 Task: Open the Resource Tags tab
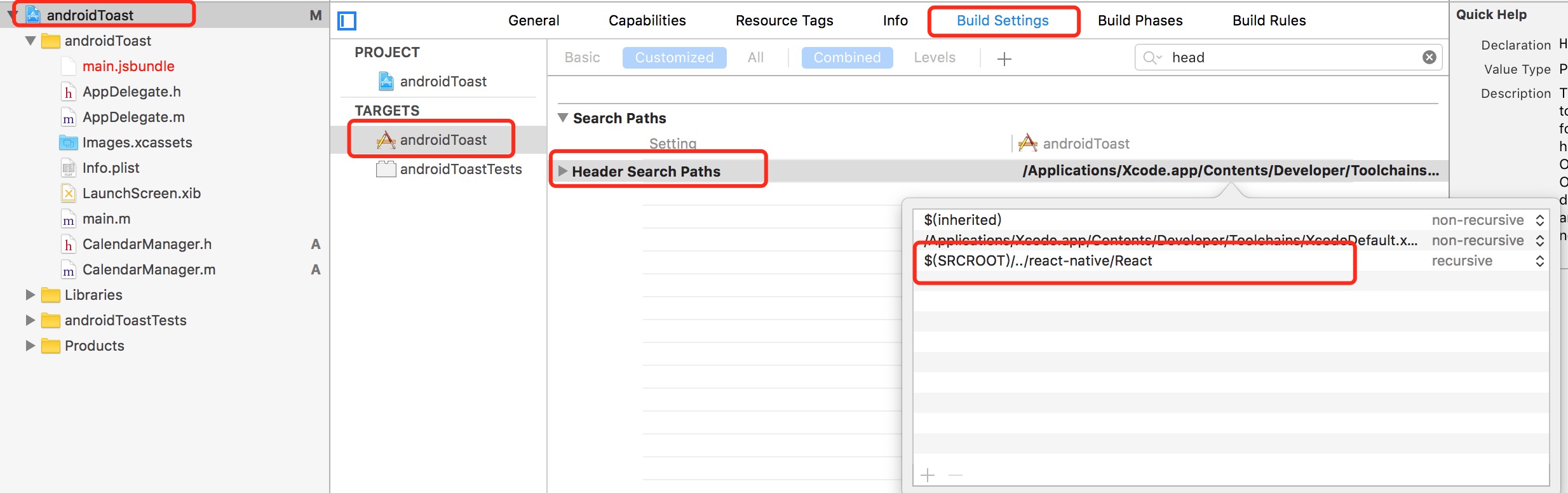click(x=784, y=21)
